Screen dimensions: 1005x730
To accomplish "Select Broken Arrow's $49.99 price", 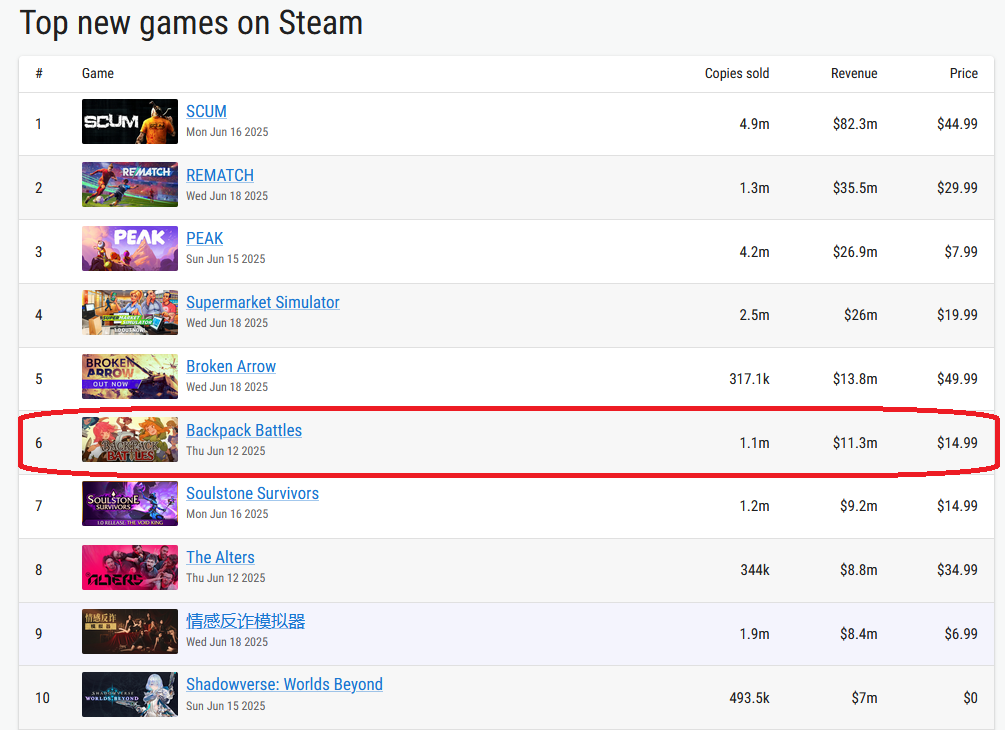I will tap(958, 379).
